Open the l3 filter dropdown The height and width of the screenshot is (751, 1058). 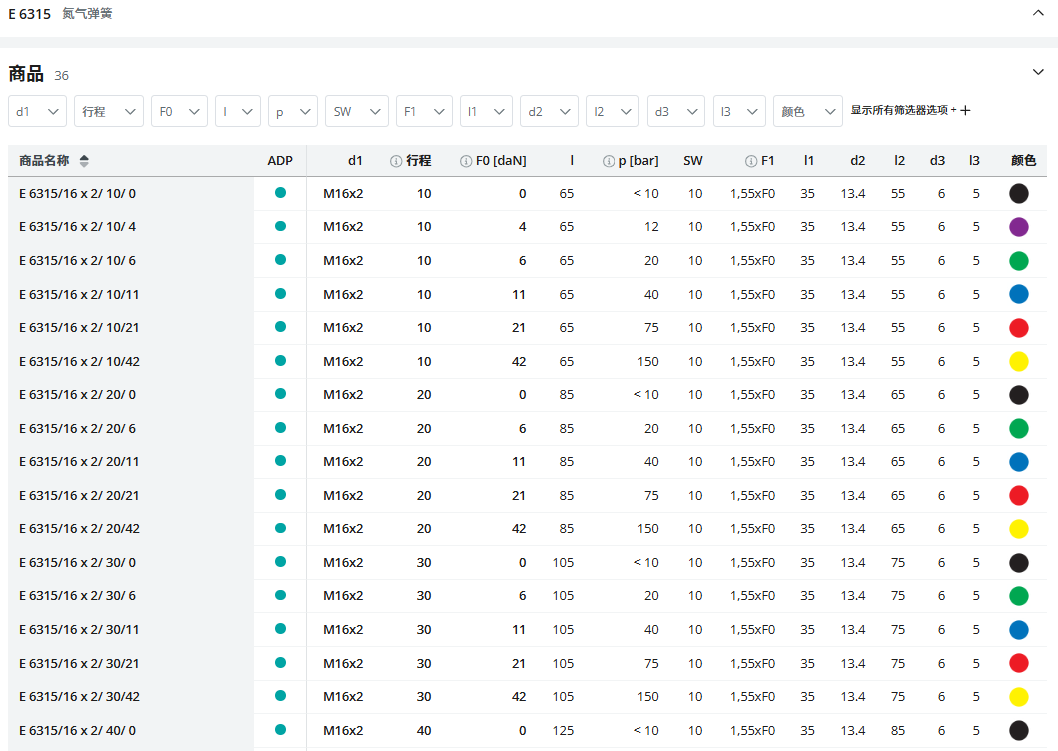pyautogui.click(x=739, y=111)
